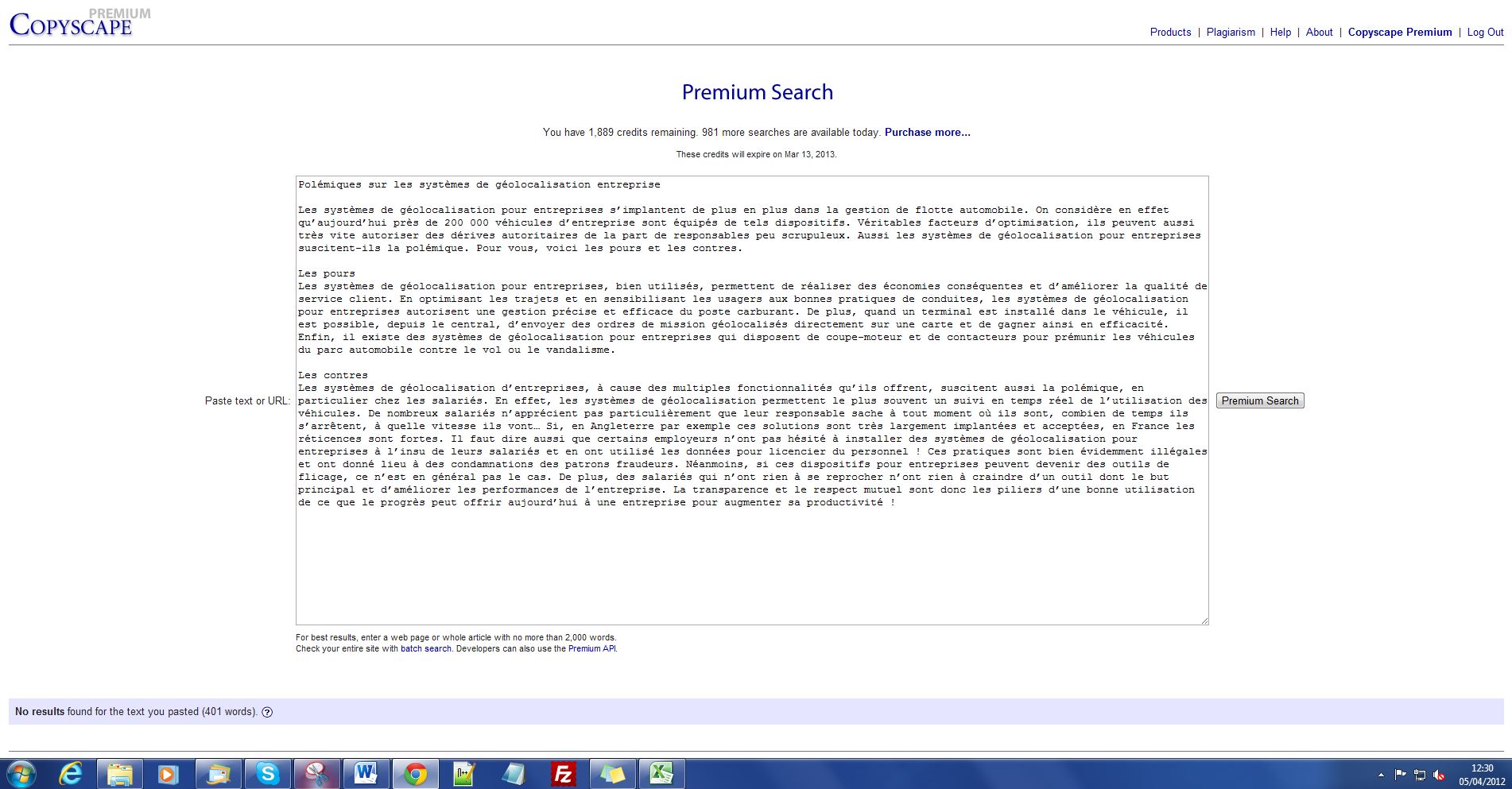Click the help icon beside No results
1512x789 pixels.
click(267, 712)
